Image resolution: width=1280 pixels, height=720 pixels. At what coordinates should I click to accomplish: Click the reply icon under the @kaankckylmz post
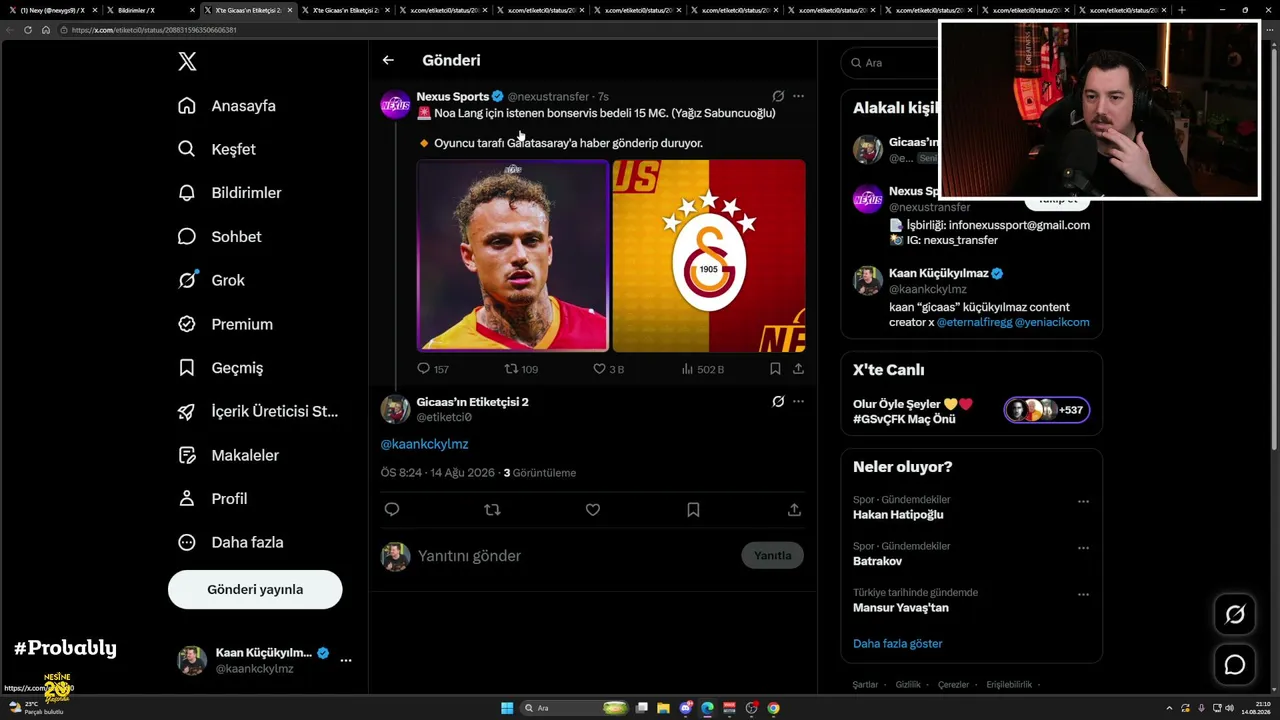[x=392, y=510]
